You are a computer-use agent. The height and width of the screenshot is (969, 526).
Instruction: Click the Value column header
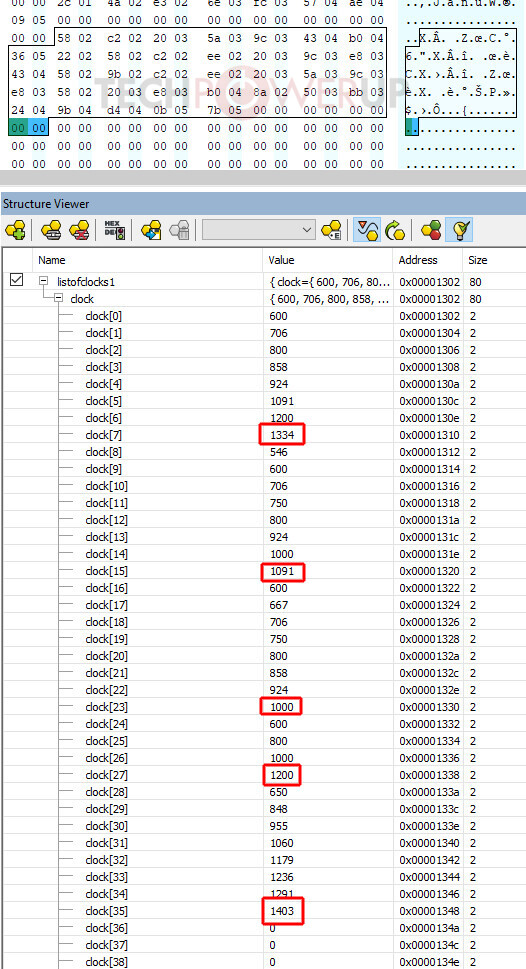pos(328,260)
